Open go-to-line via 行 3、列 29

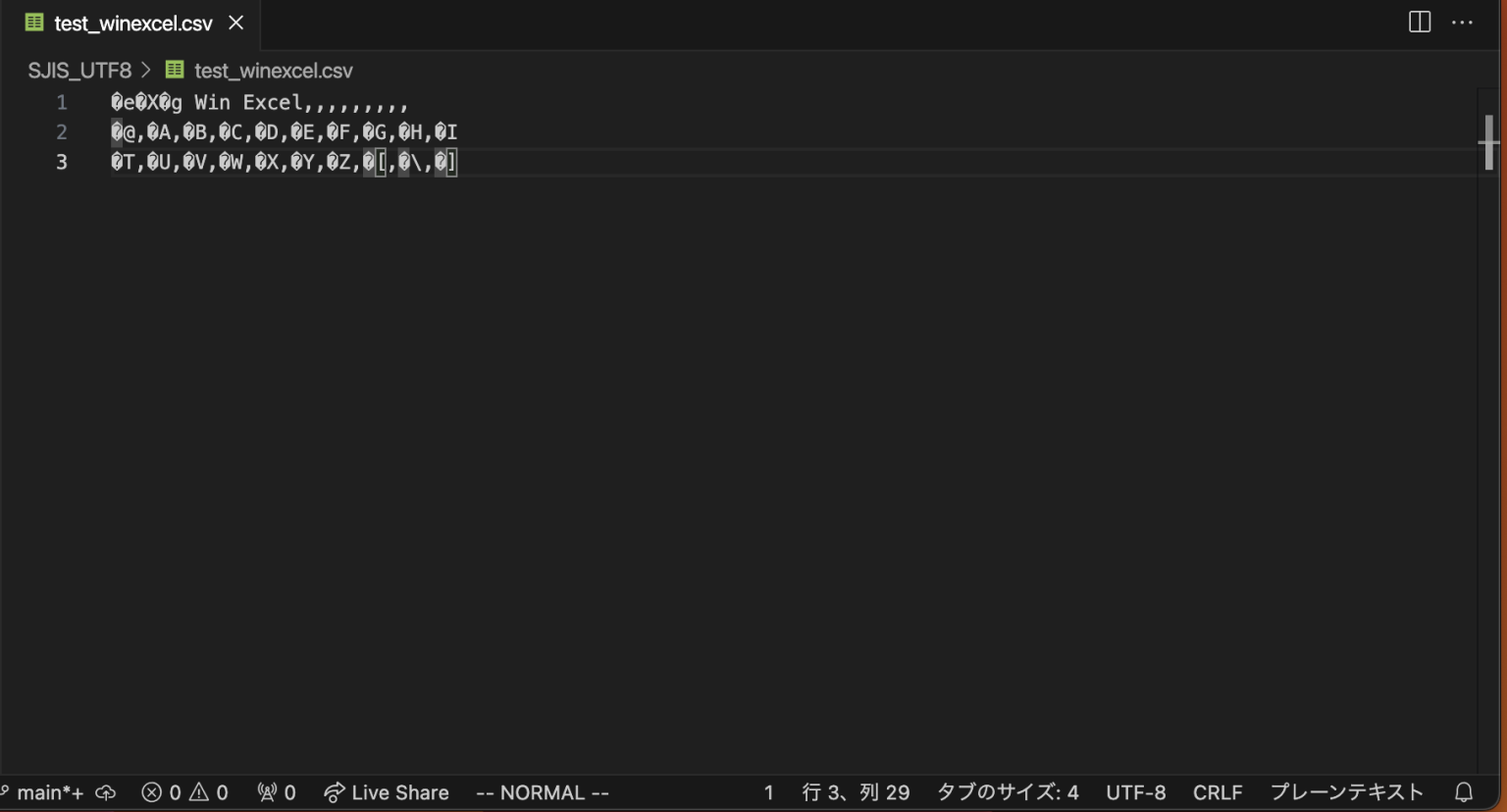pyautogui.click(x=854, y=792)
